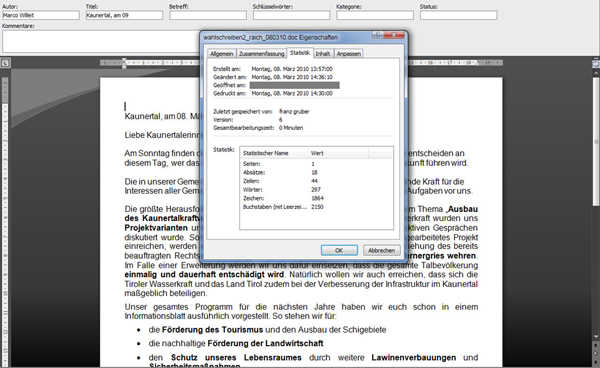Image resolution: width=600 pixels, height=368 pixels.
Task: Toggle the ruler icon above vertical scrollbar
Action: (596, 64)
